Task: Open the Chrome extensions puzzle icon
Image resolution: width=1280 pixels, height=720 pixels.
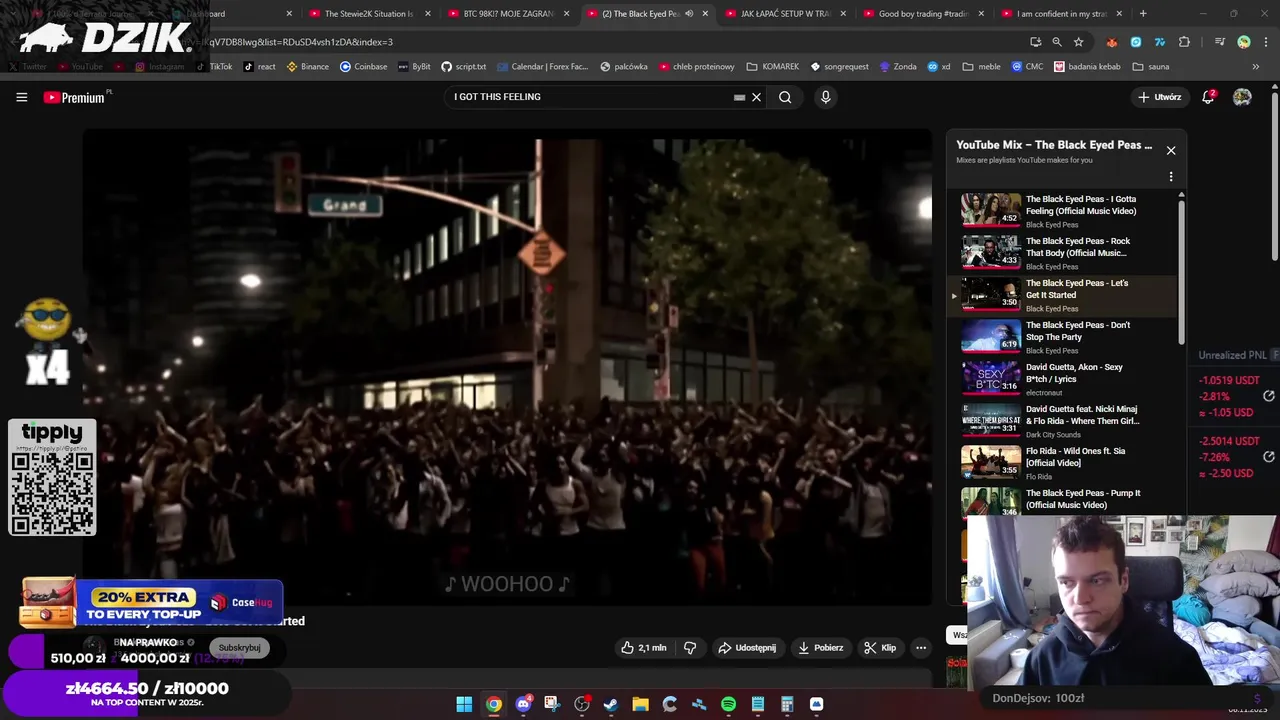Action: click(1184, 42)
